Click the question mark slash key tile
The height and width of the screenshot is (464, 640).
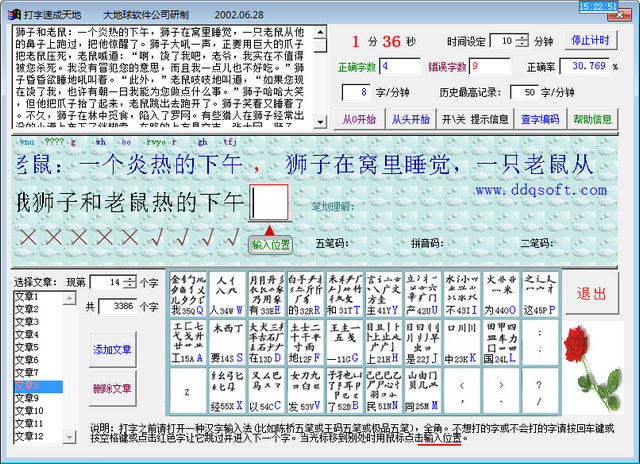click(540, 390)
